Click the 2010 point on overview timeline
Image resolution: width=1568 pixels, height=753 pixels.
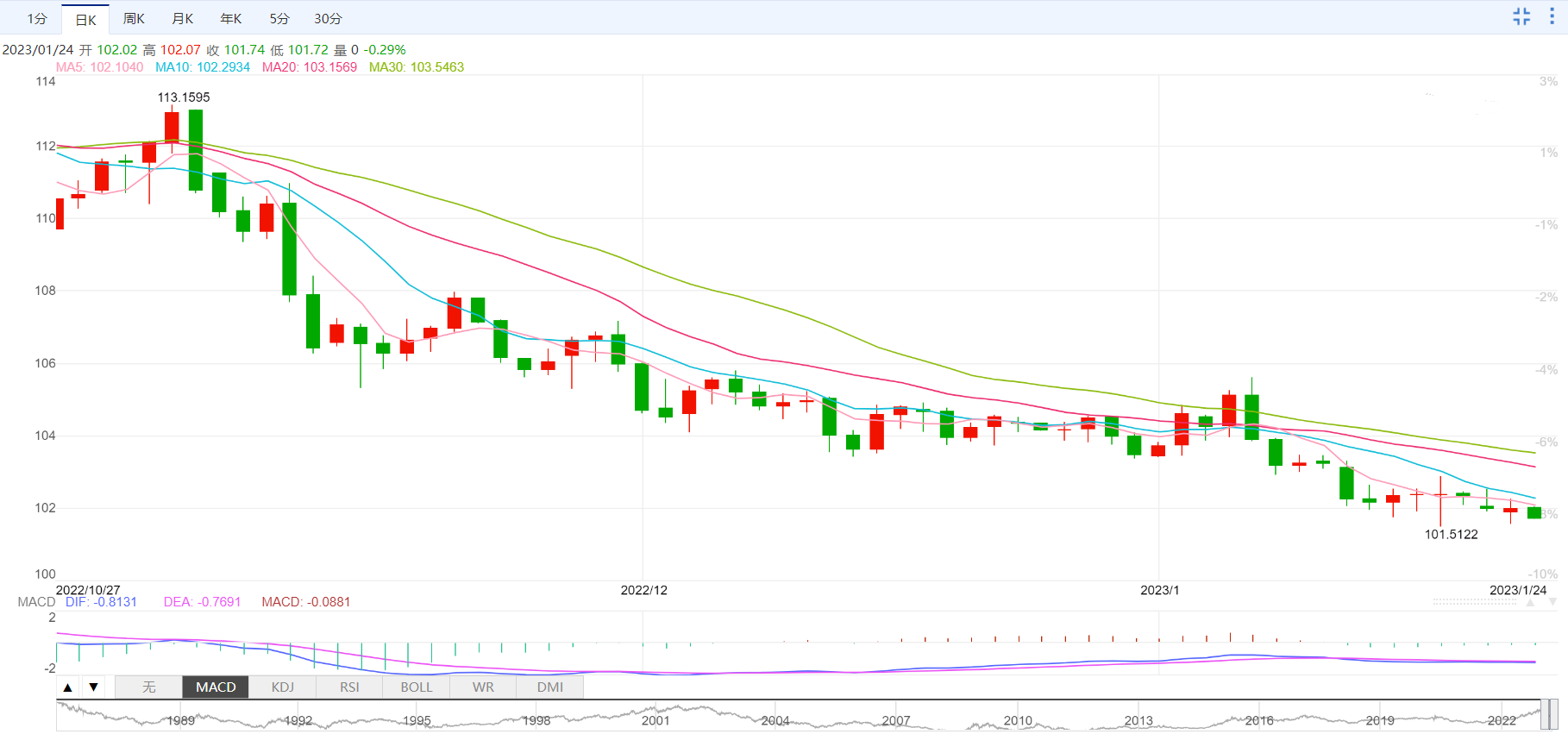1018,720
